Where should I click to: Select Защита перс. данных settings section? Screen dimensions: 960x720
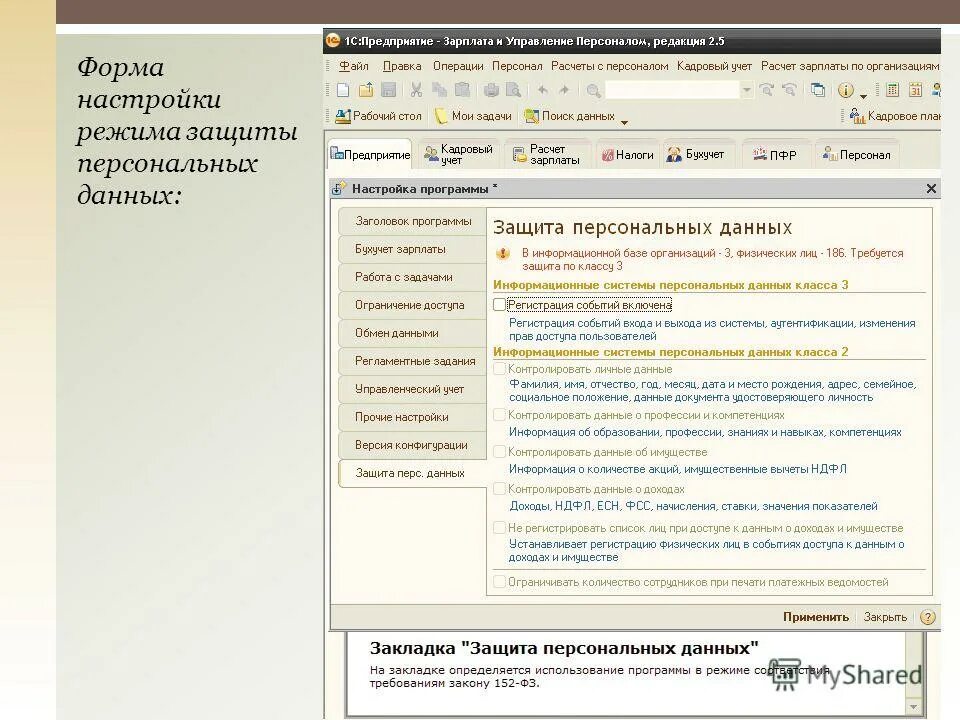pos(413,473)
